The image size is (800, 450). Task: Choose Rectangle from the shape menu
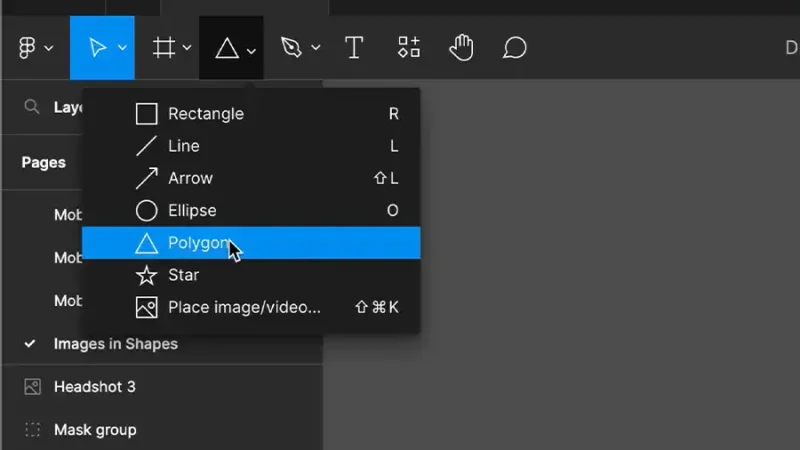point(251,114)
